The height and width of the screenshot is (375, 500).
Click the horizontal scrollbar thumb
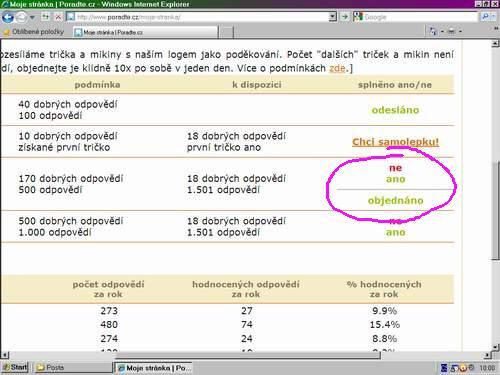tap(247, 355)
